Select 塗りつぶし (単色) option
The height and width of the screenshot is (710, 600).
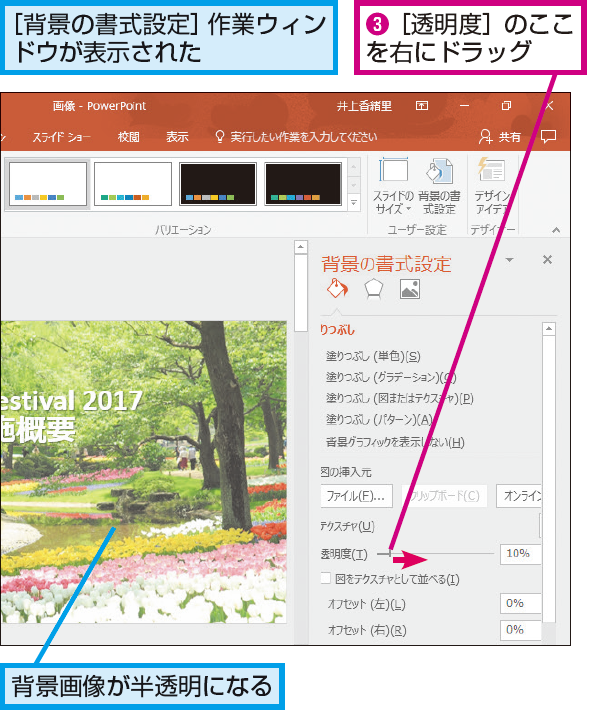tap(373, 356)
